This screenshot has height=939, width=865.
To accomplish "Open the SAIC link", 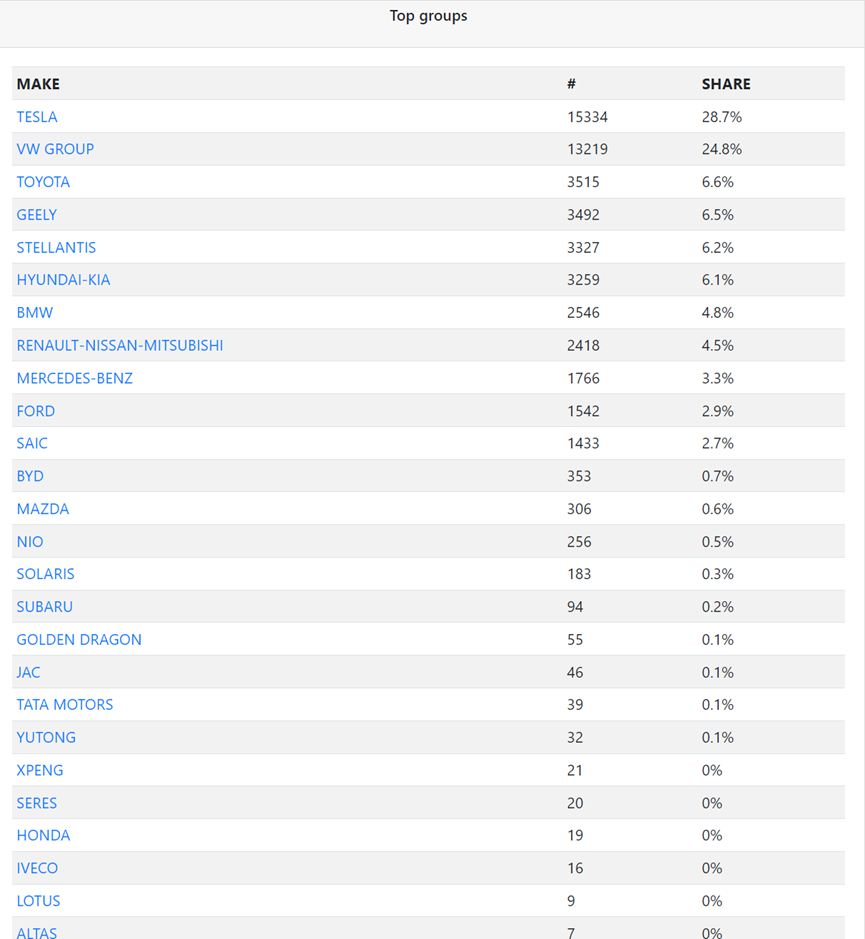I will (x=32, y=444).
